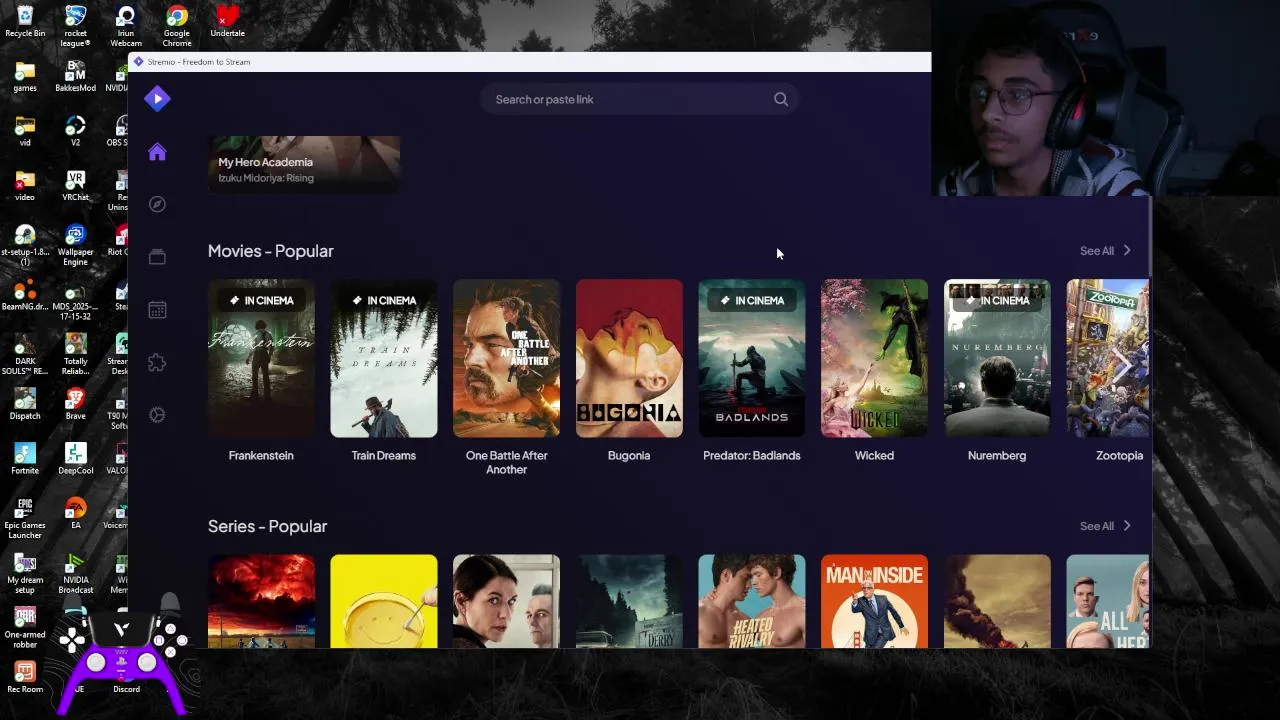This screenshot has width=1280, height=720.
Task: Select the VRChat desktop icon
Action: 75,186
